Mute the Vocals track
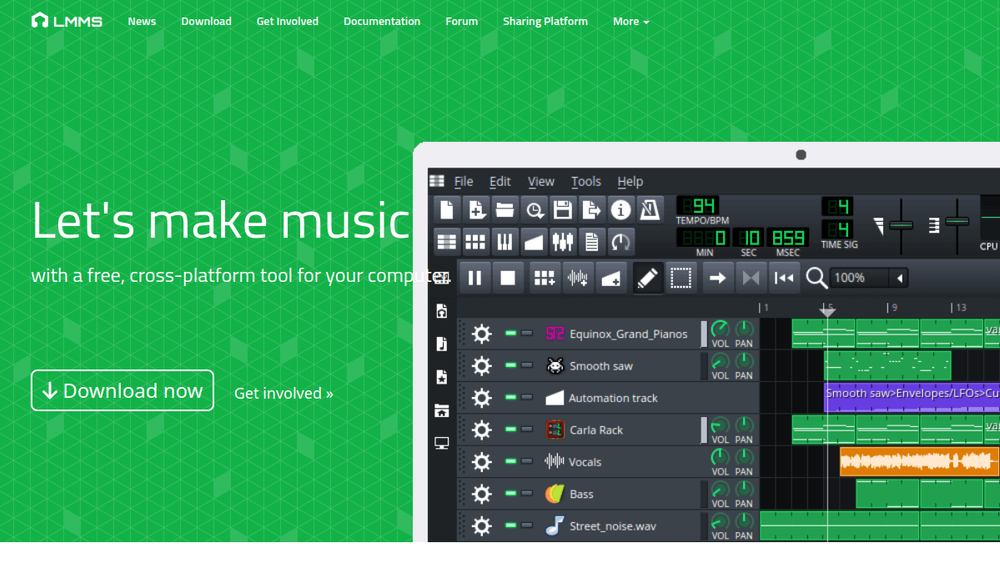The image size is (1000, 563). point(511,461)
